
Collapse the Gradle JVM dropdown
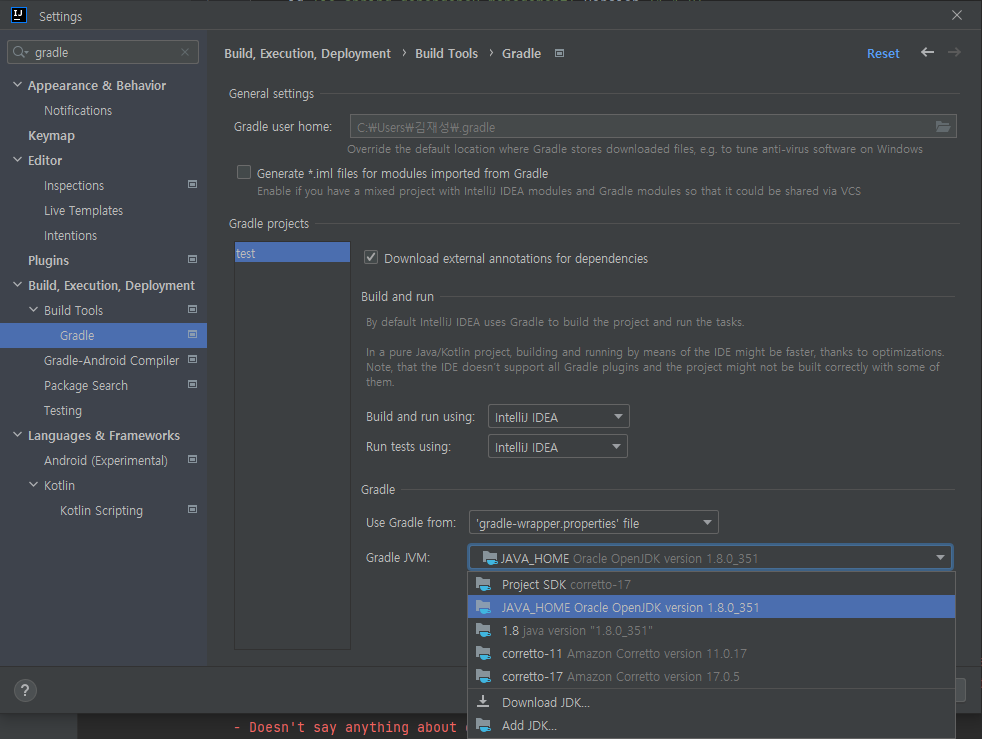click(x=940, y=557)
